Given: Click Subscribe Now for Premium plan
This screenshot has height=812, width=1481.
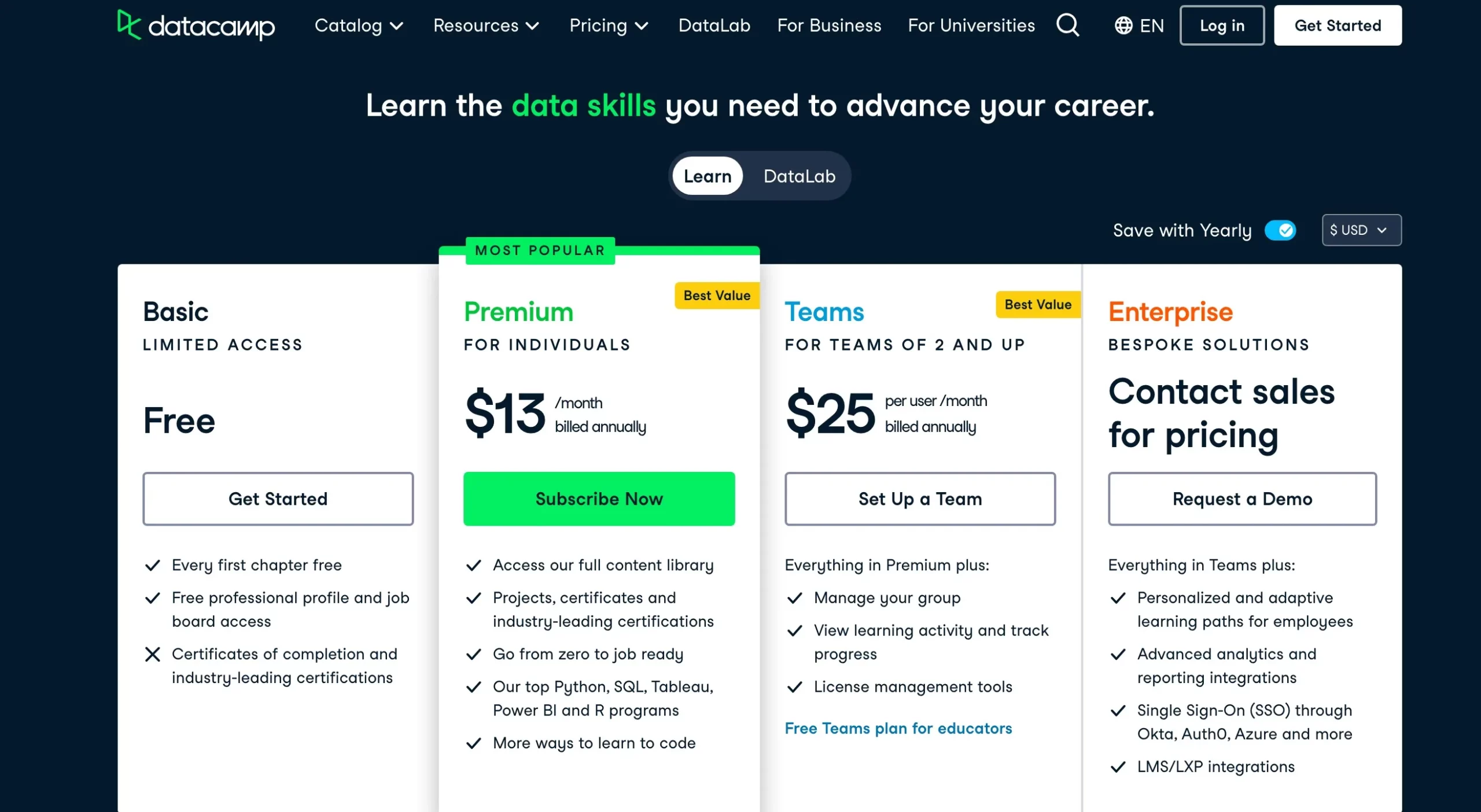Looking at the screenshot, I should tap(600, 498).
